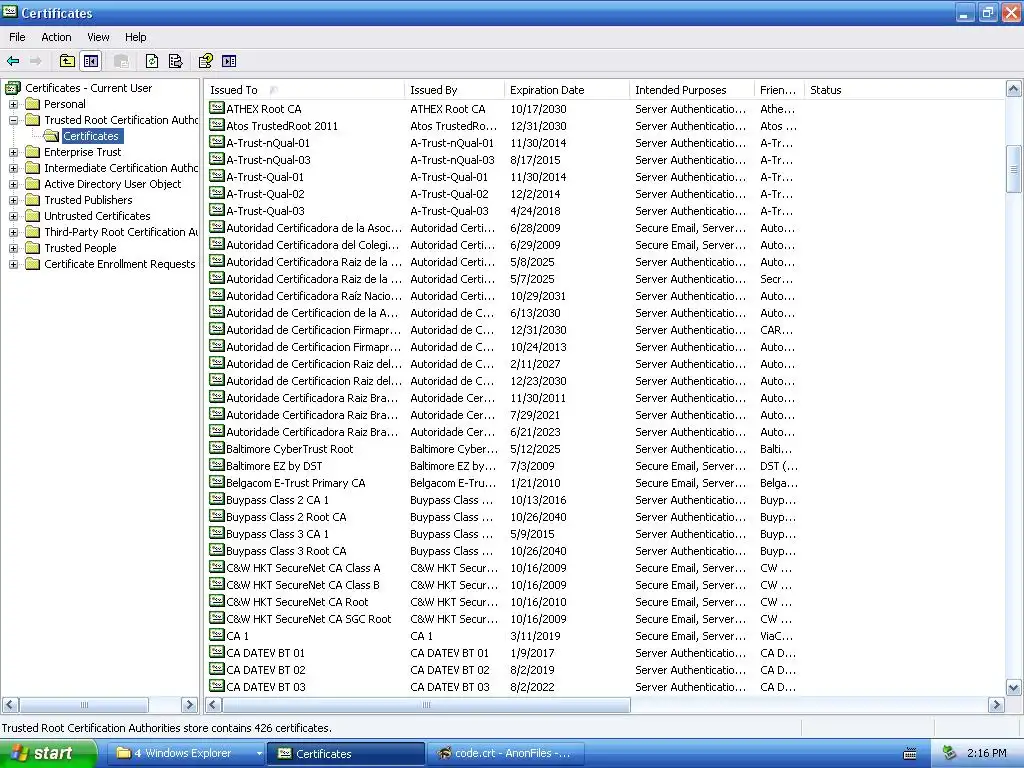Expand the Personal store node
The image size is (1024, 768).
[13, 104]
